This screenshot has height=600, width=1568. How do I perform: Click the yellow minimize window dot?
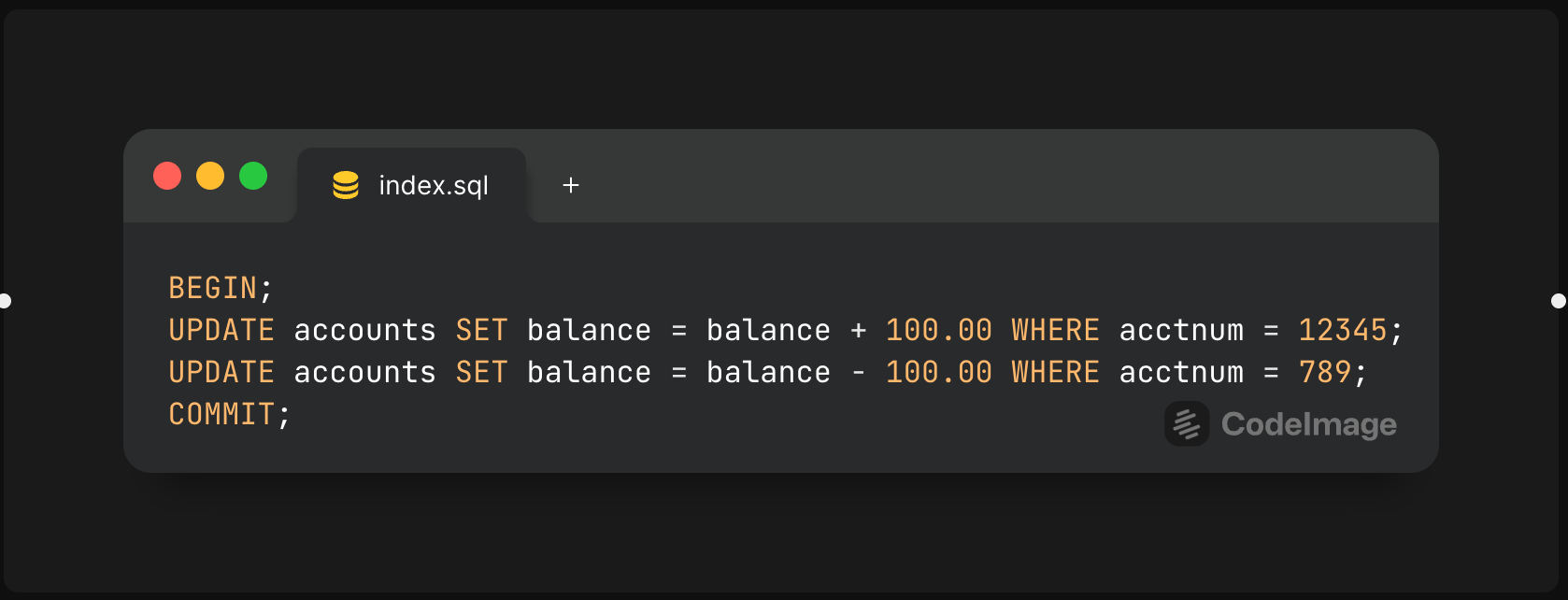click(210, 176)
